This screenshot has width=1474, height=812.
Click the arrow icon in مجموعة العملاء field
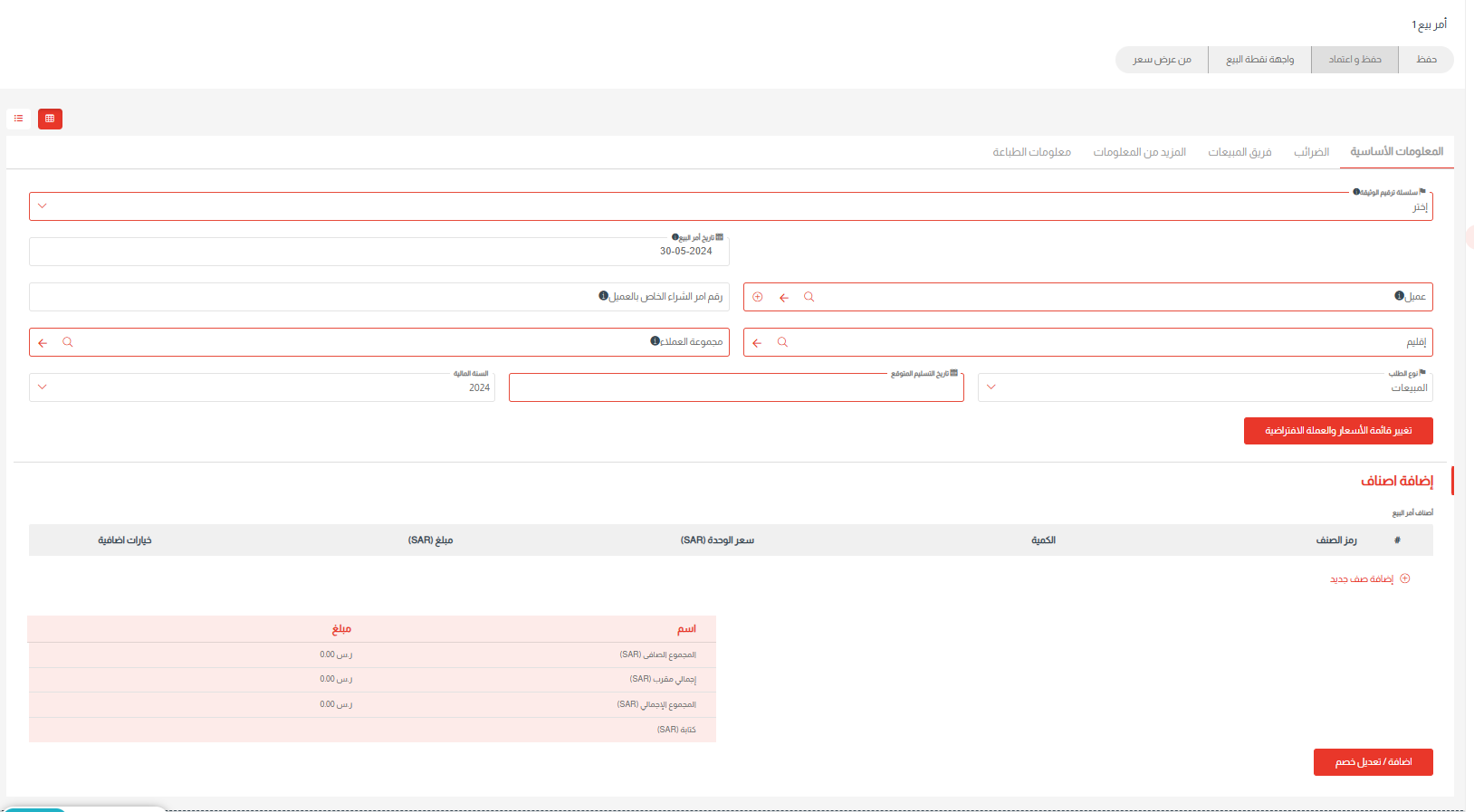tap(43, 342)
